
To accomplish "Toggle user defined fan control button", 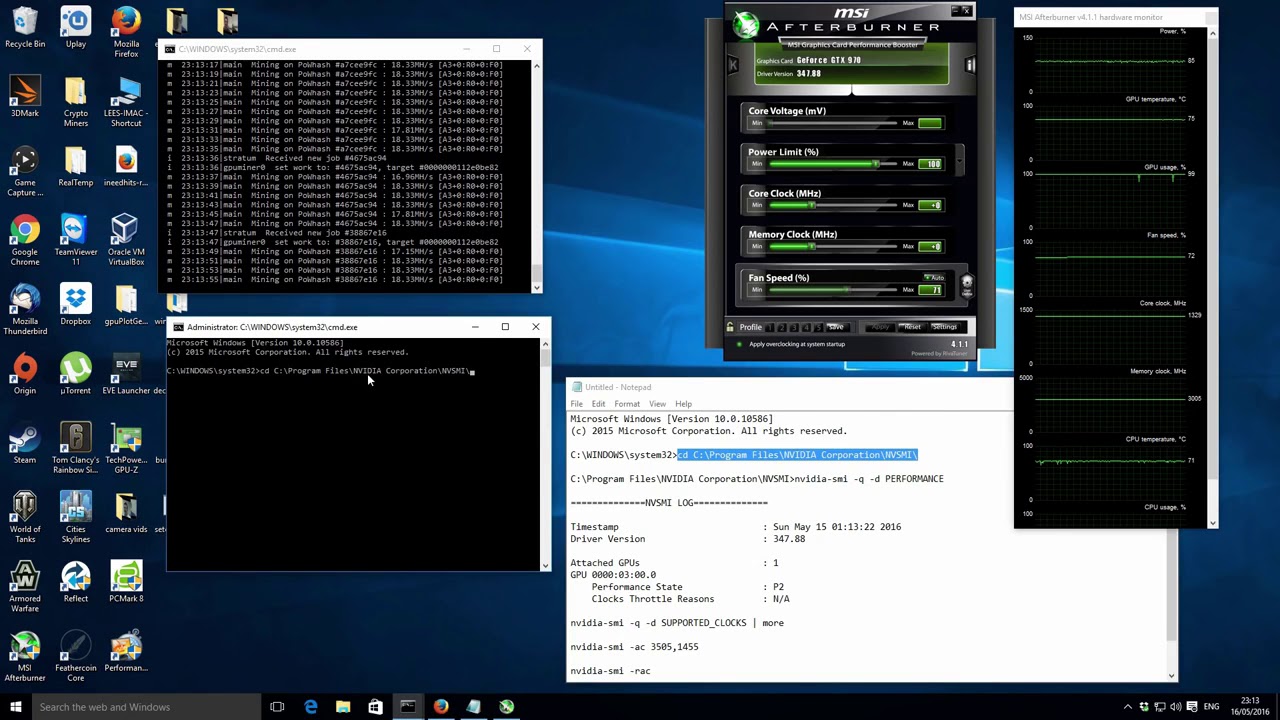I will point(967,285).
